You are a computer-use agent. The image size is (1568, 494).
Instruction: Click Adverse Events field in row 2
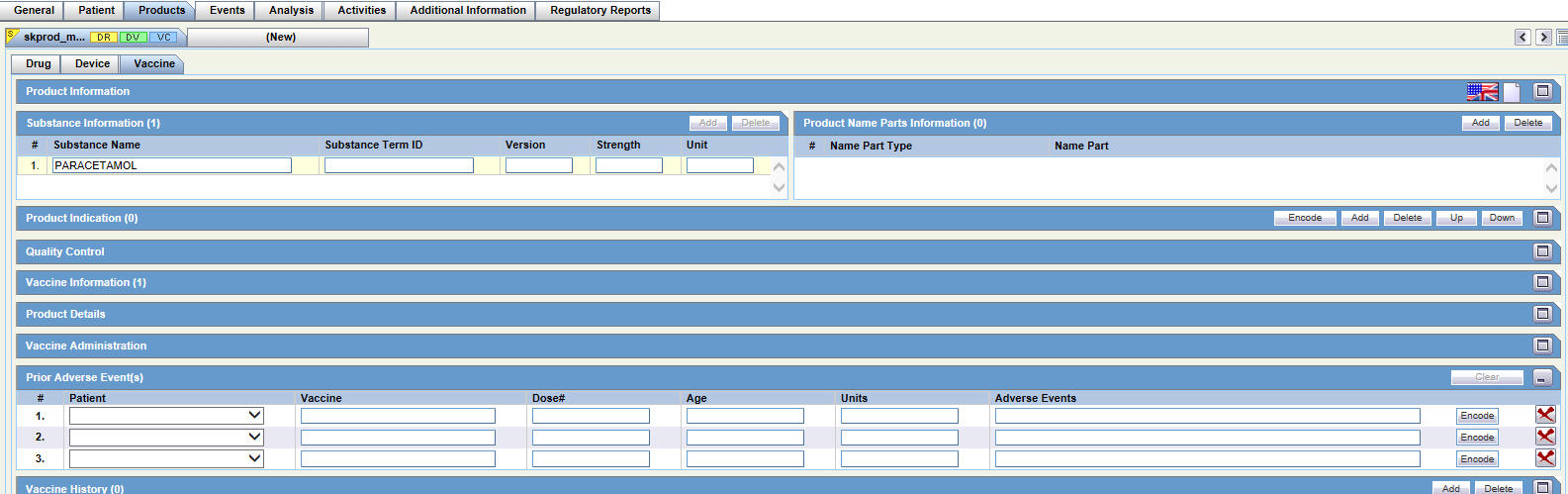[x=1208, y=438]
